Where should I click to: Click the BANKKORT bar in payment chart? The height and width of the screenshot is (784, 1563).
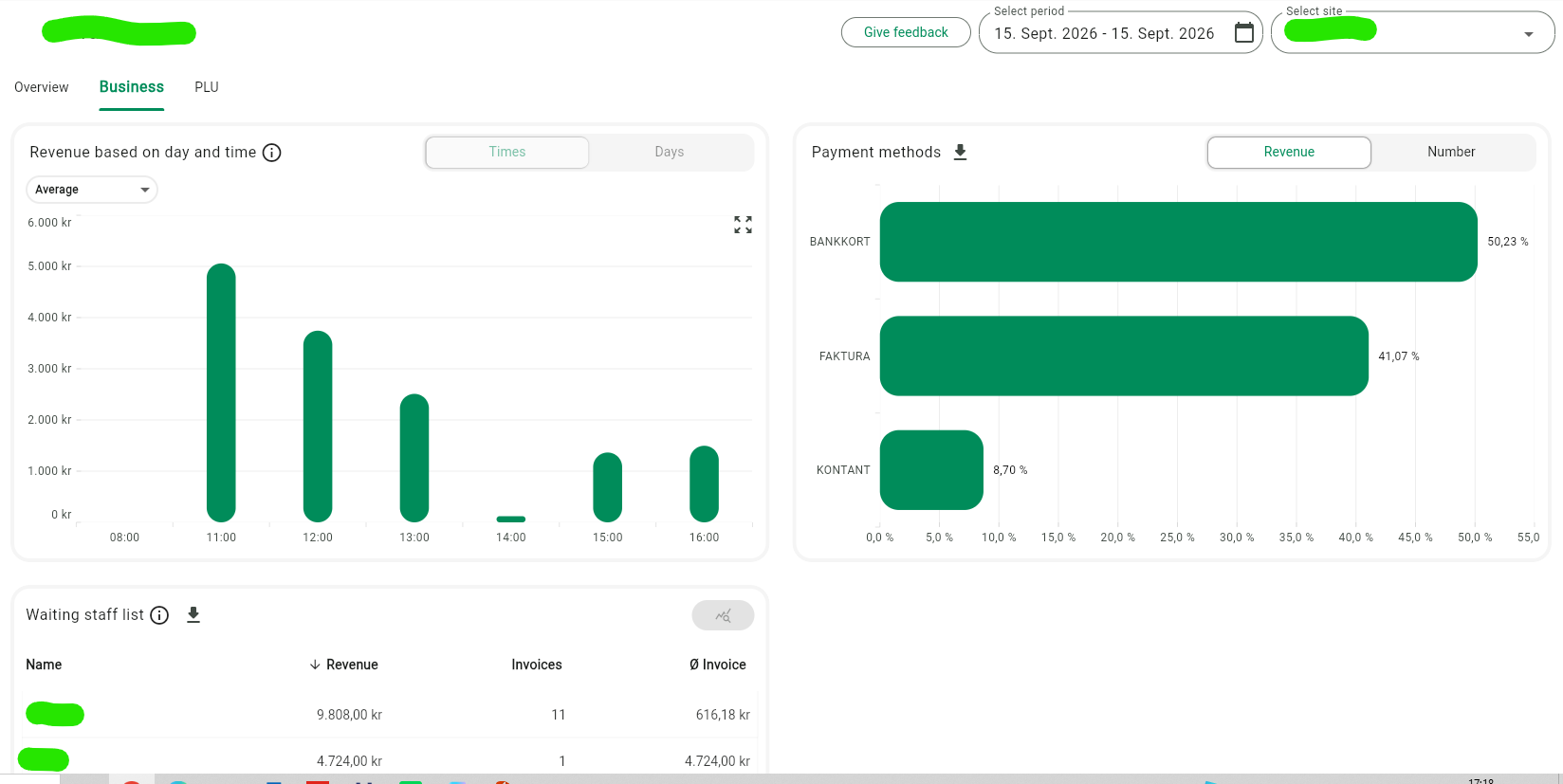(1178, 242)
